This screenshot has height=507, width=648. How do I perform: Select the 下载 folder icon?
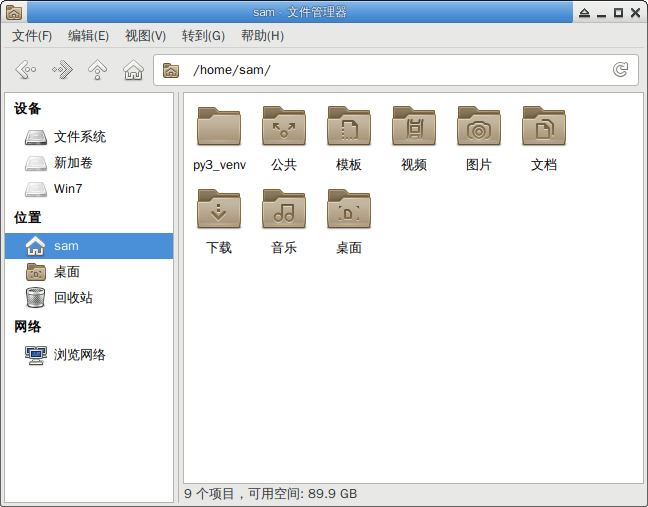tap(219, 210)
